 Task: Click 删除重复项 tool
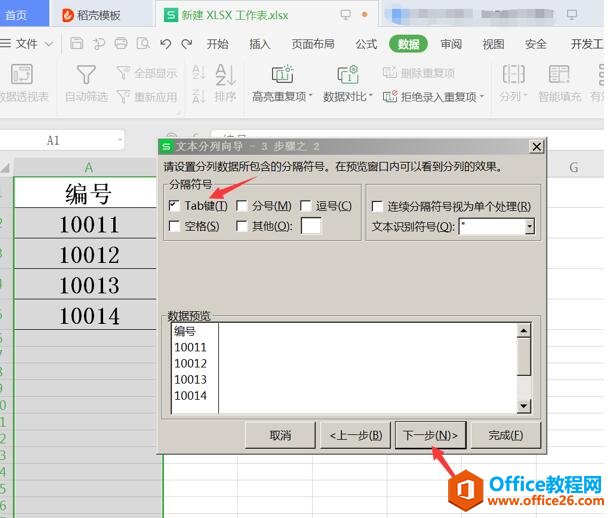(x=419, y=73)
